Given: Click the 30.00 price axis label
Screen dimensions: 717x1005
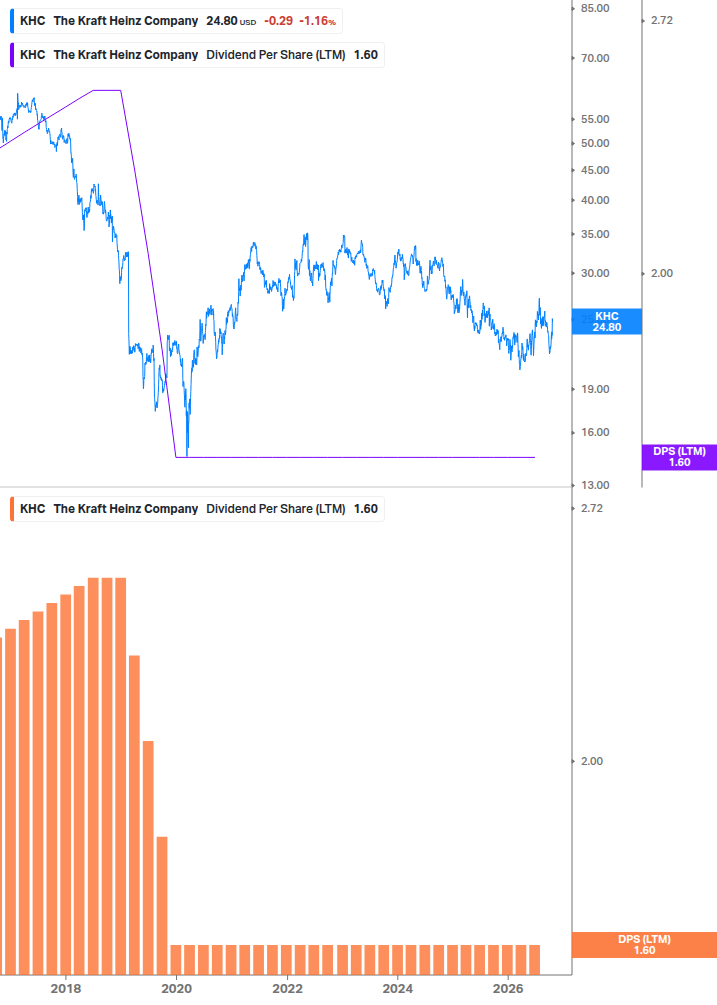Looking at the screenshot, I should click(x=595, y=274).
